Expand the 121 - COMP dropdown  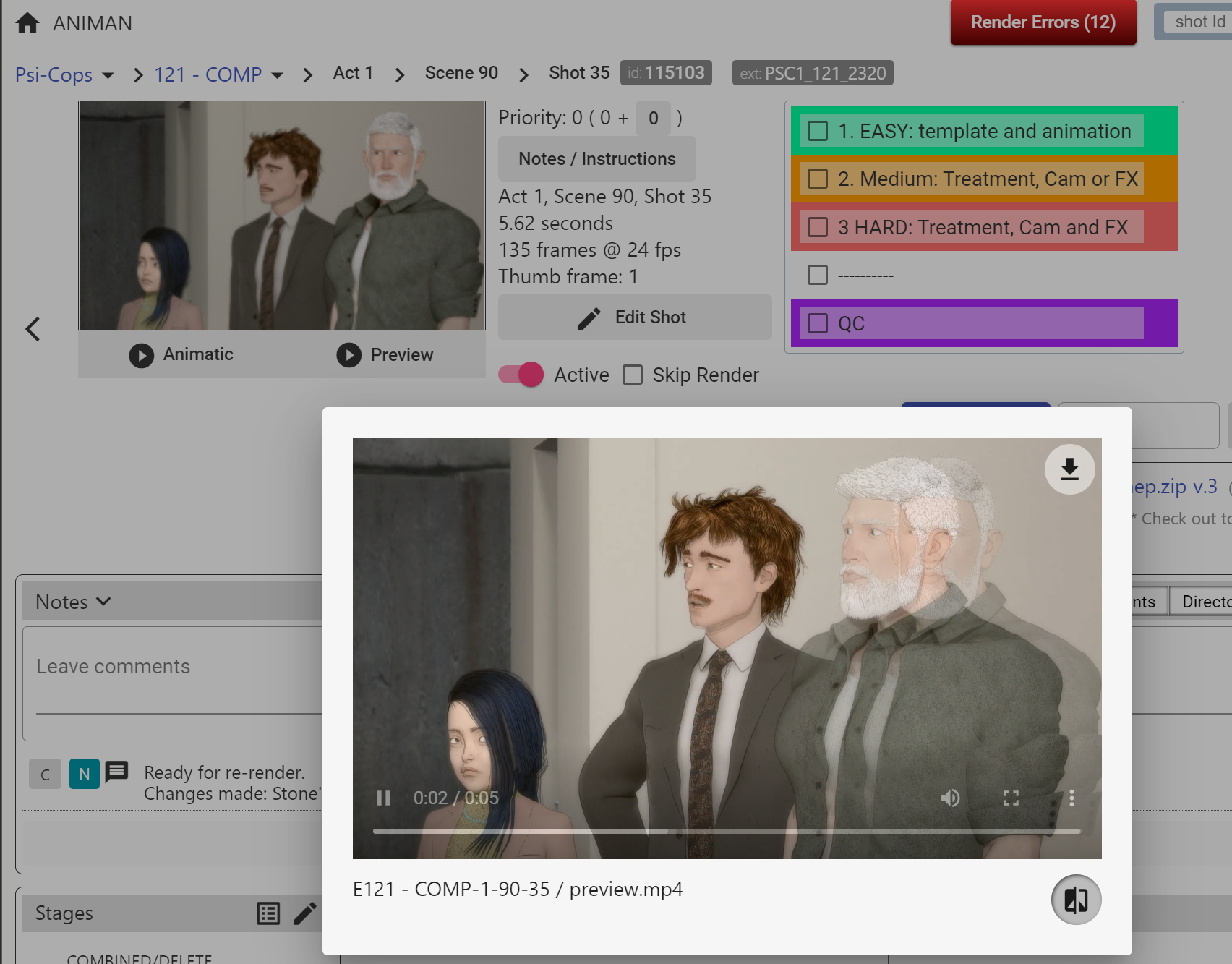(x=277, y=75)
